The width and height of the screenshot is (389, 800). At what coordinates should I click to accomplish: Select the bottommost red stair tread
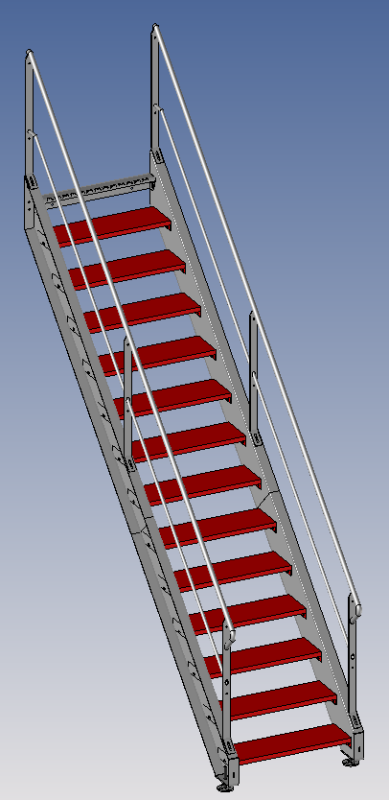tap(292, 743)
